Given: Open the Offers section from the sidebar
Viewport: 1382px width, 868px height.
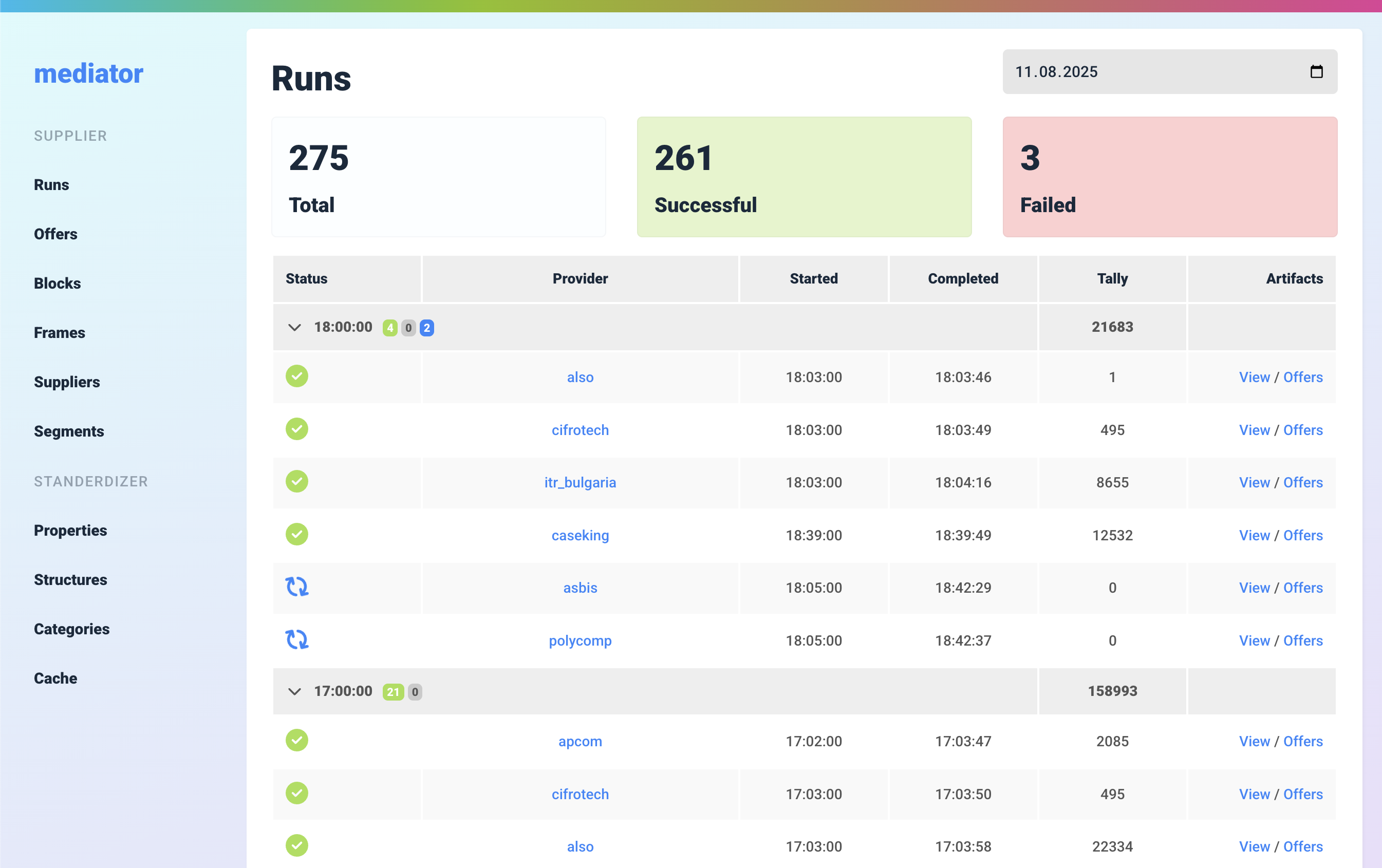Looking at the screenshot, I should (55, 234).
